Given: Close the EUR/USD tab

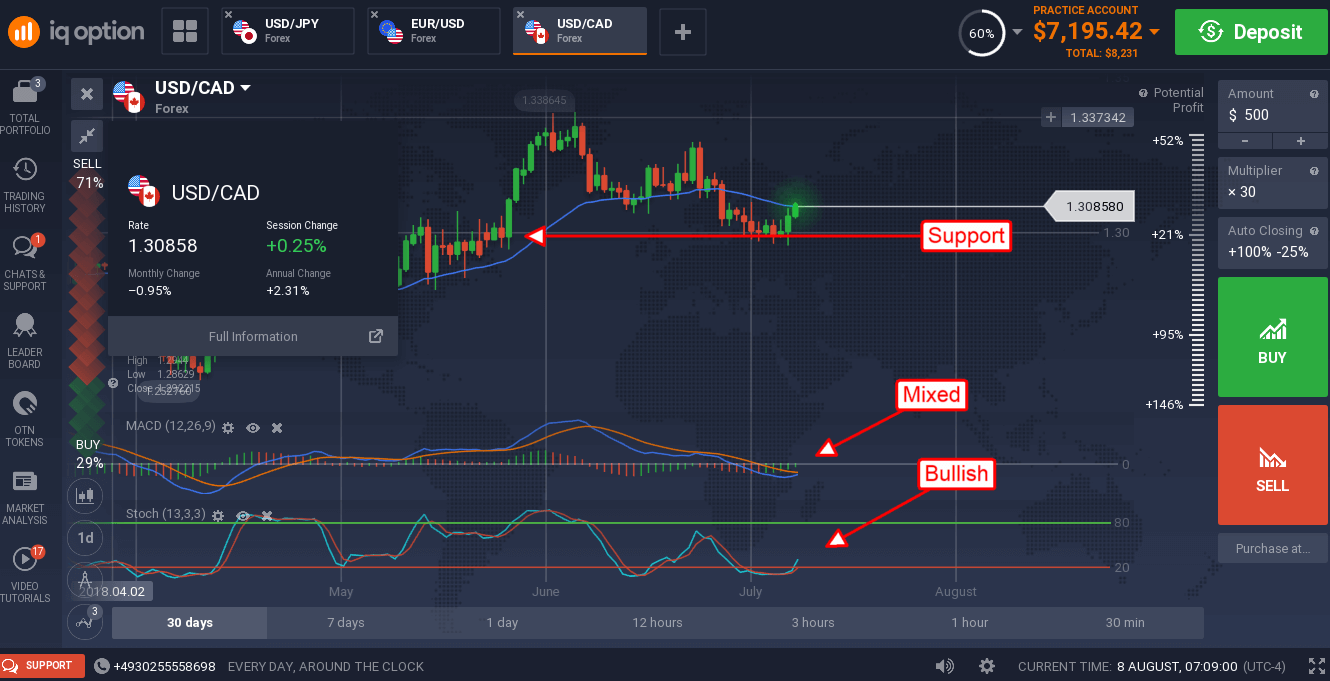Looking at the screenshot, I should click(375, 15).
